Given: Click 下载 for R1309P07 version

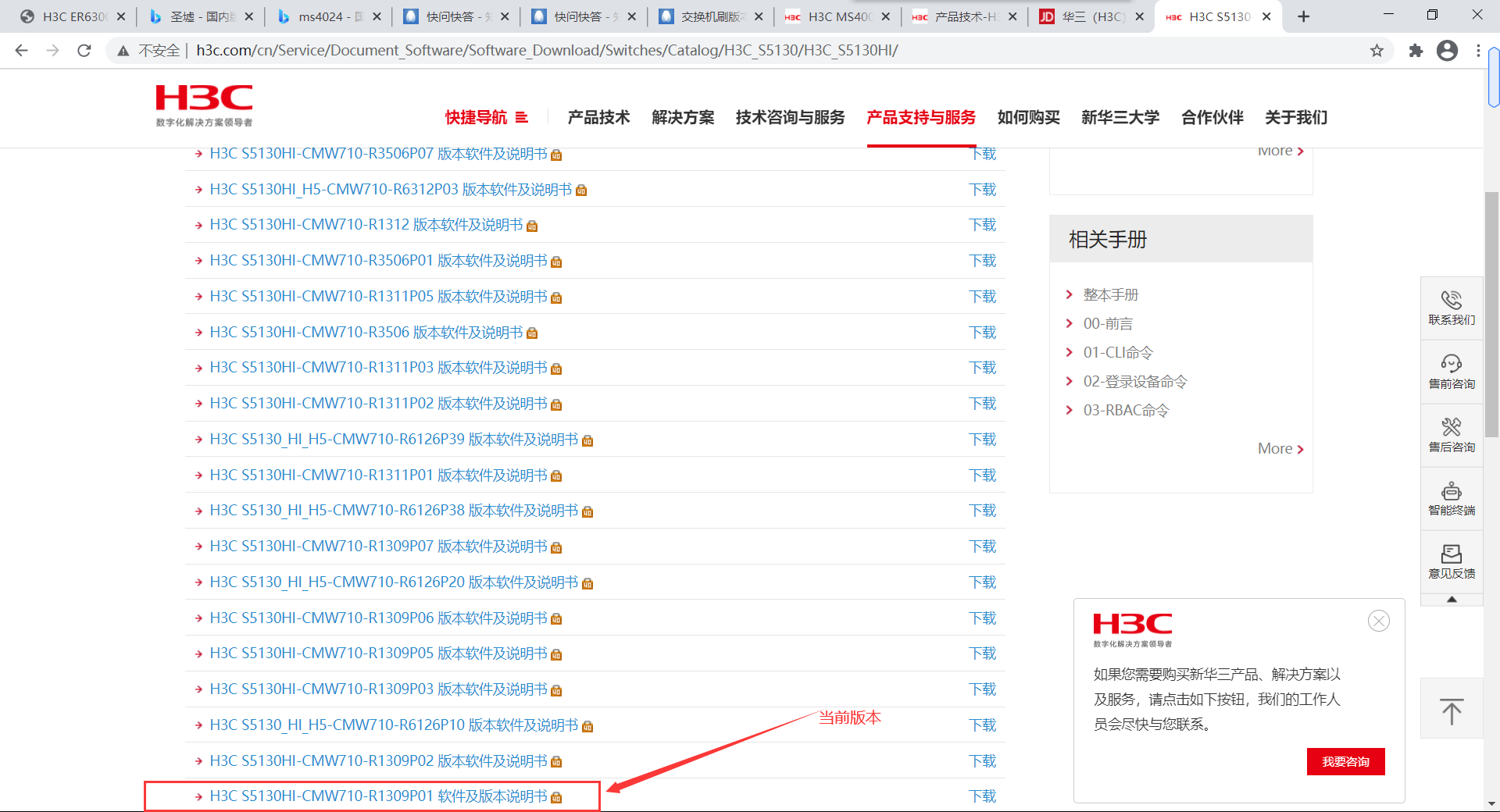Looking at the screenshot, I should 983,547.
